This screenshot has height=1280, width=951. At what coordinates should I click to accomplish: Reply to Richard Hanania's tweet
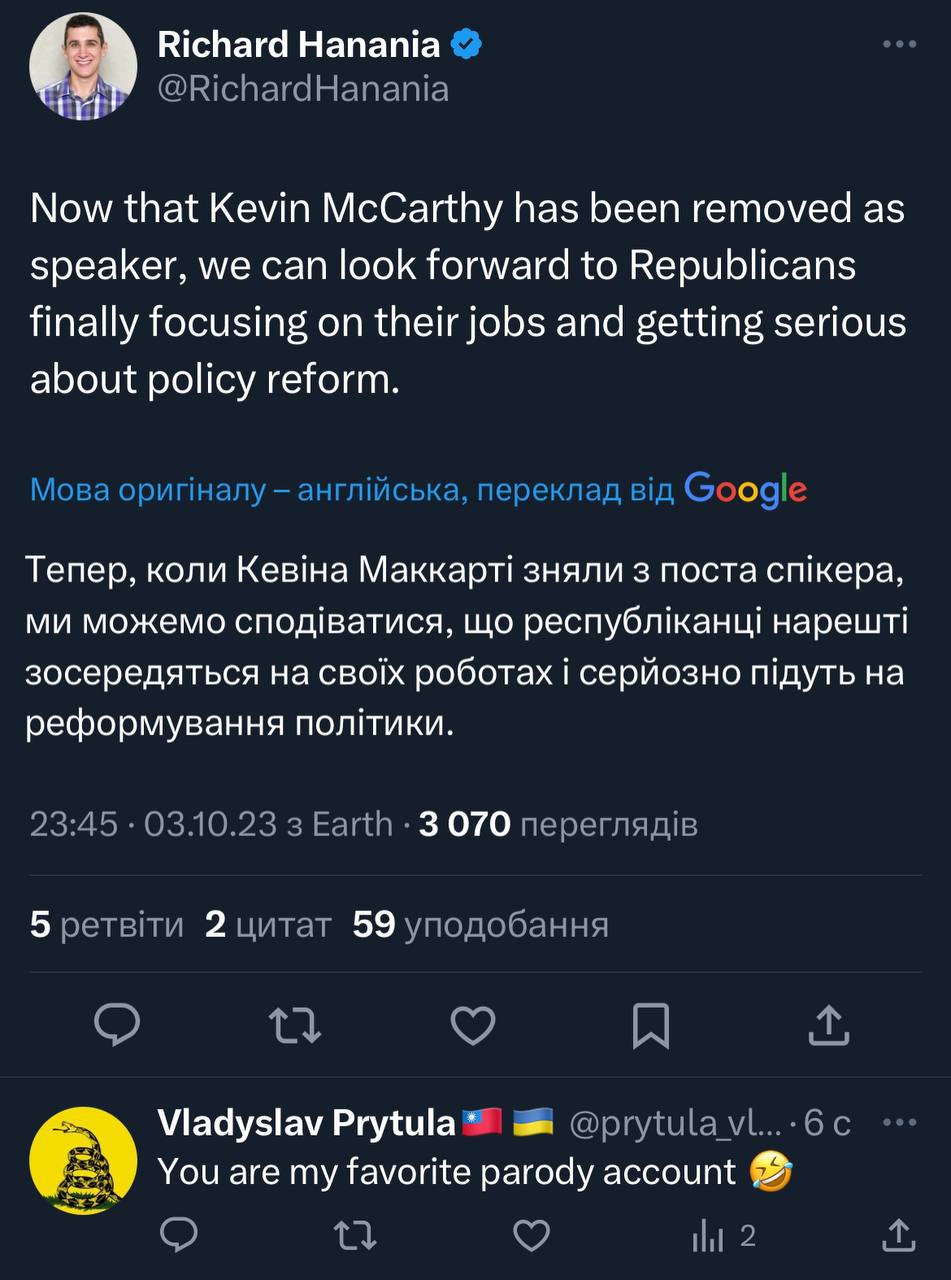point(117,1024)
